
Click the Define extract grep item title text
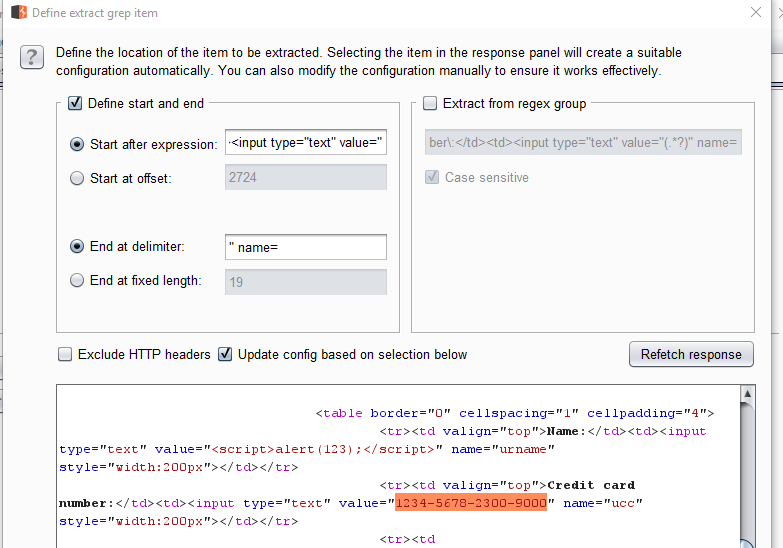(x=95, y=13)
